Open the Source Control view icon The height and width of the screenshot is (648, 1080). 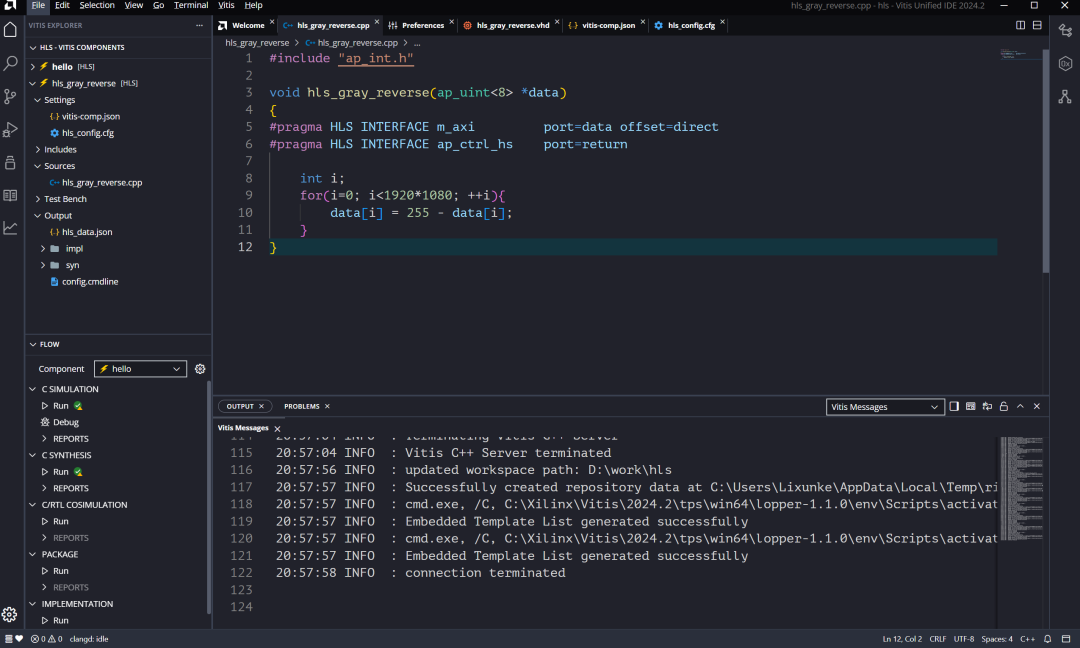pos(10,96)
